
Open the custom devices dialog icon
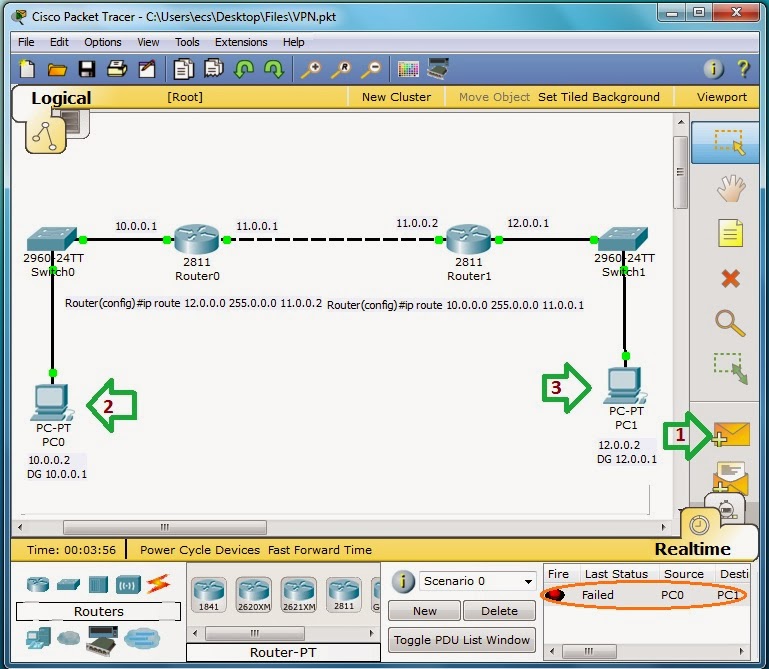[438, 69]
